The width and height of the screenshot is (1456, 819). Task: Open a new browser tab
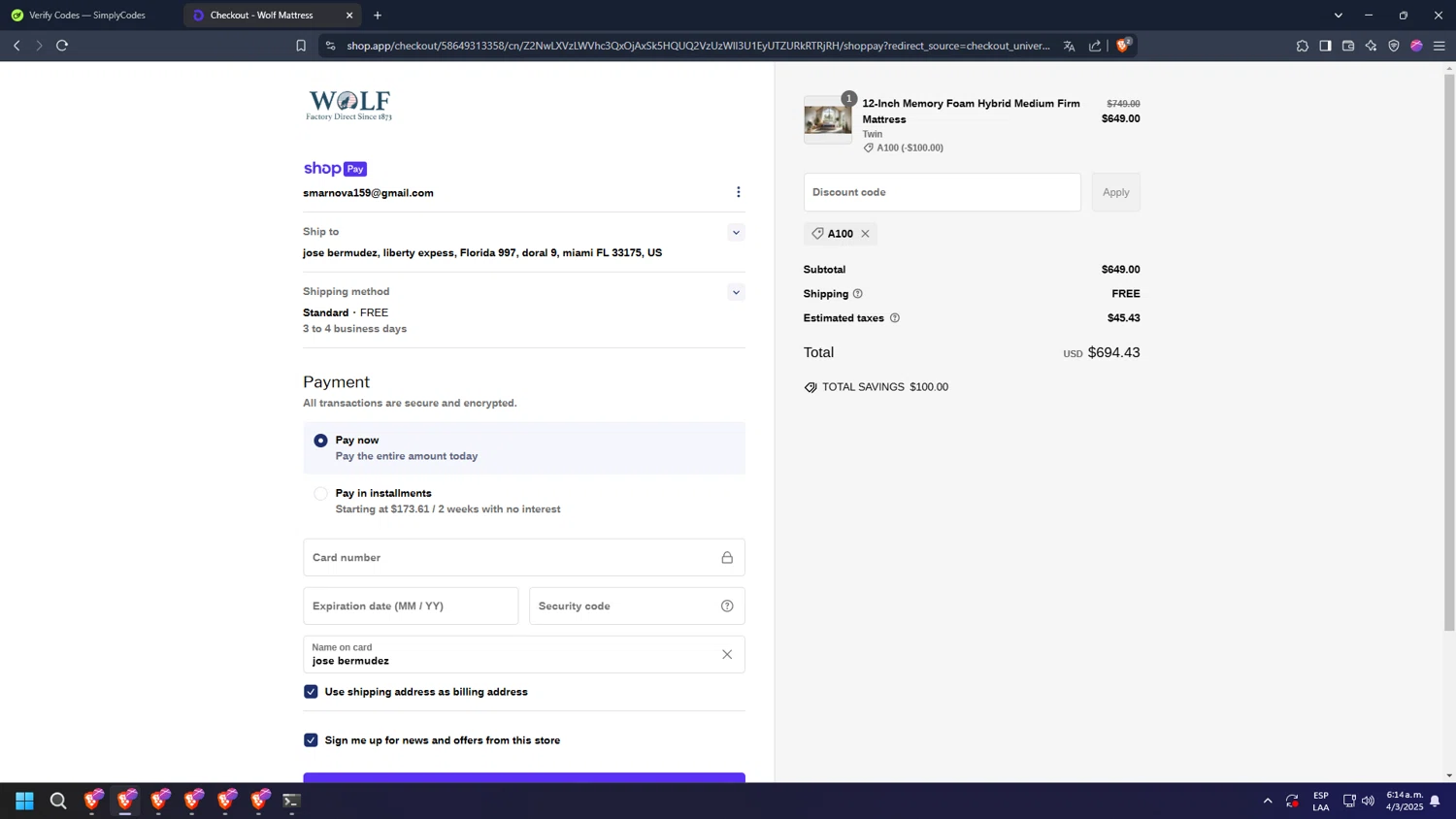[x=378, y=16]
